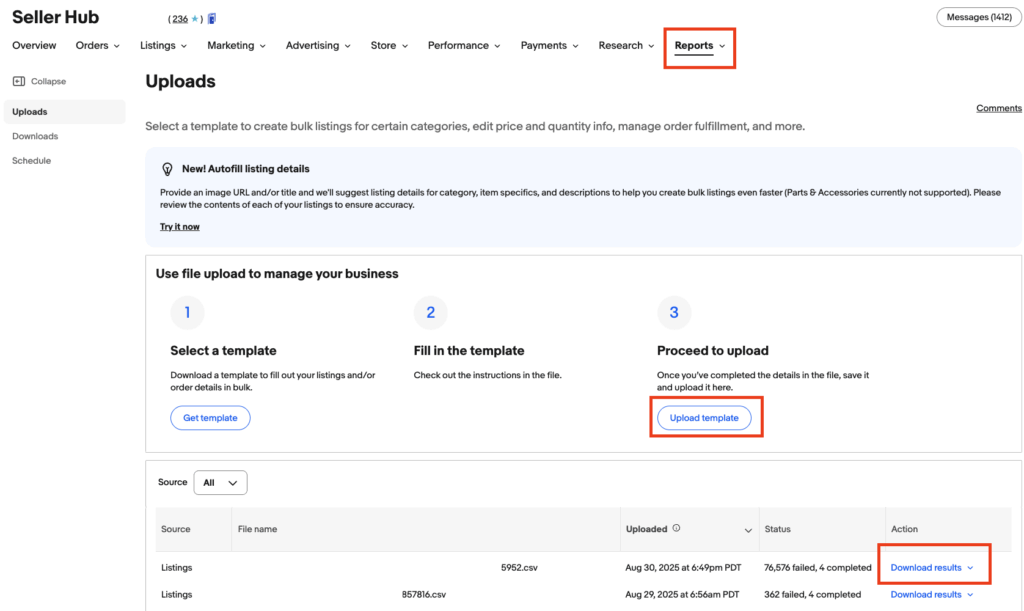1024x611 pixels.
Task: Open the Listings menu
Action: pos(163,46)
